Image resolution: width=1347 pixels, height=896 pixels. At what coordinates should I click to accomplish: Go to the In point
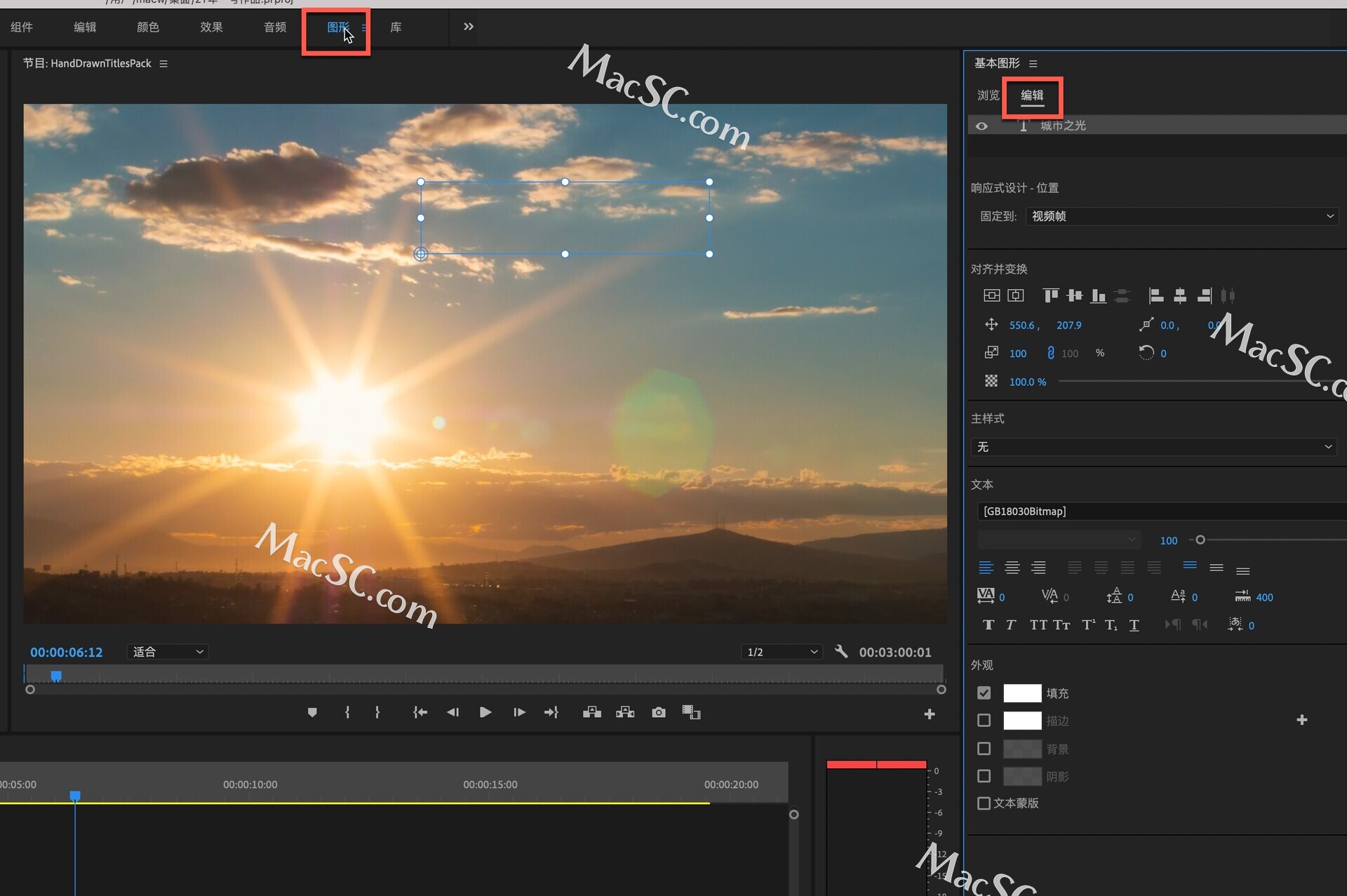pyautogui.click(x=420, y=712)
